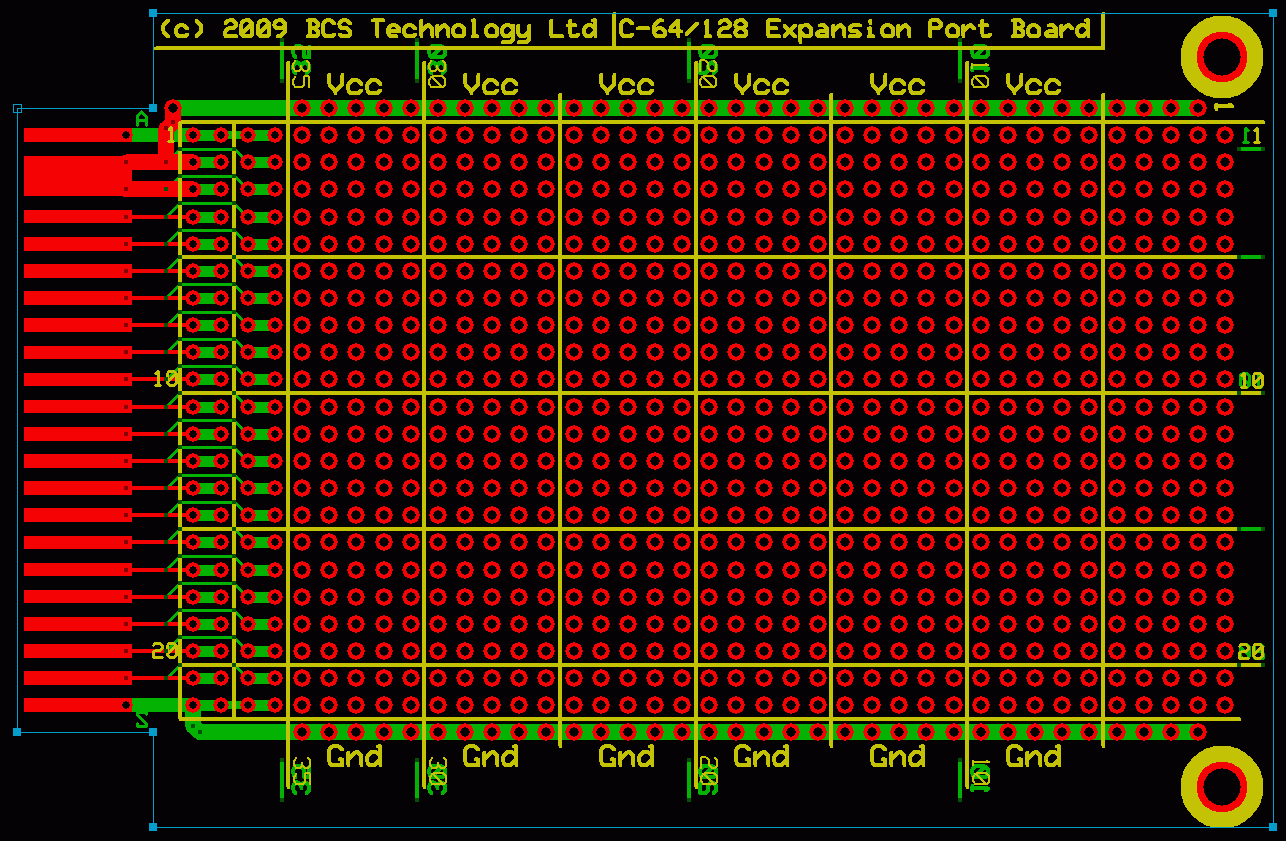Viewport: 1286px width, 841px height.
Task: Click the rightmost Gnd silkscreen label
Action: [1033, 757]
